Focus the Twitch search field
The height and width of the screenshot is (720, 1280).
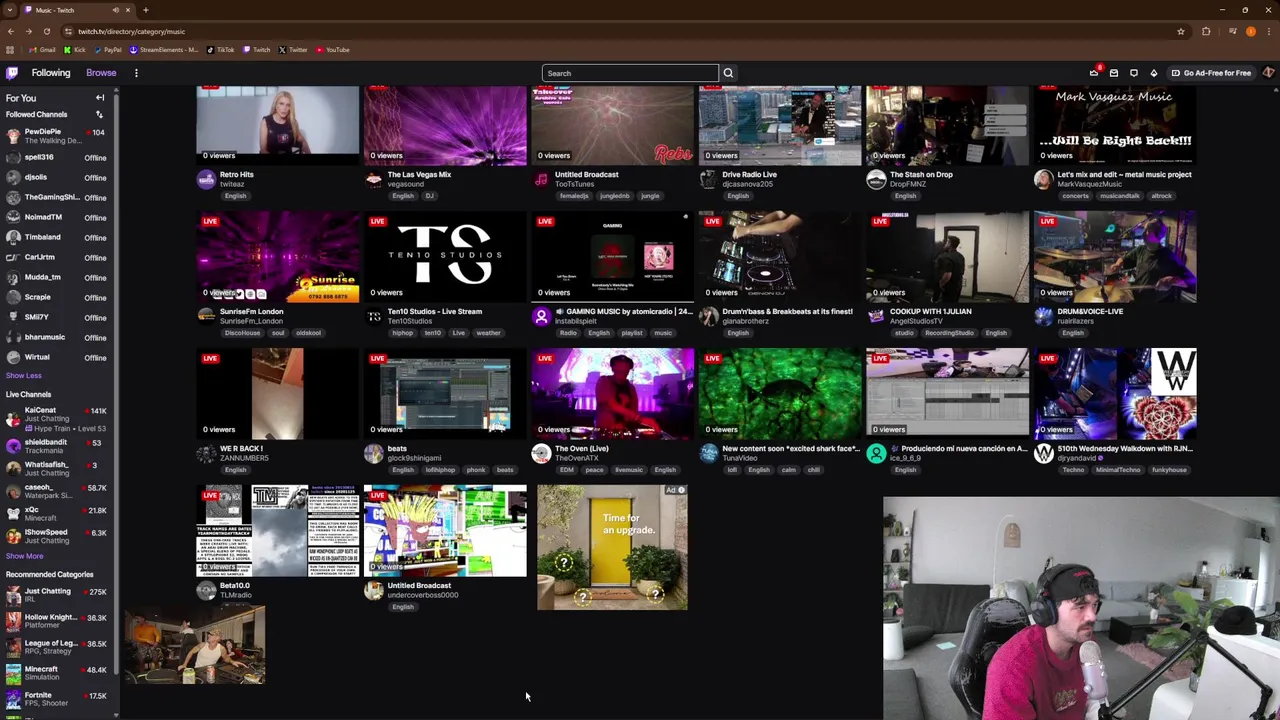[630, 73]
